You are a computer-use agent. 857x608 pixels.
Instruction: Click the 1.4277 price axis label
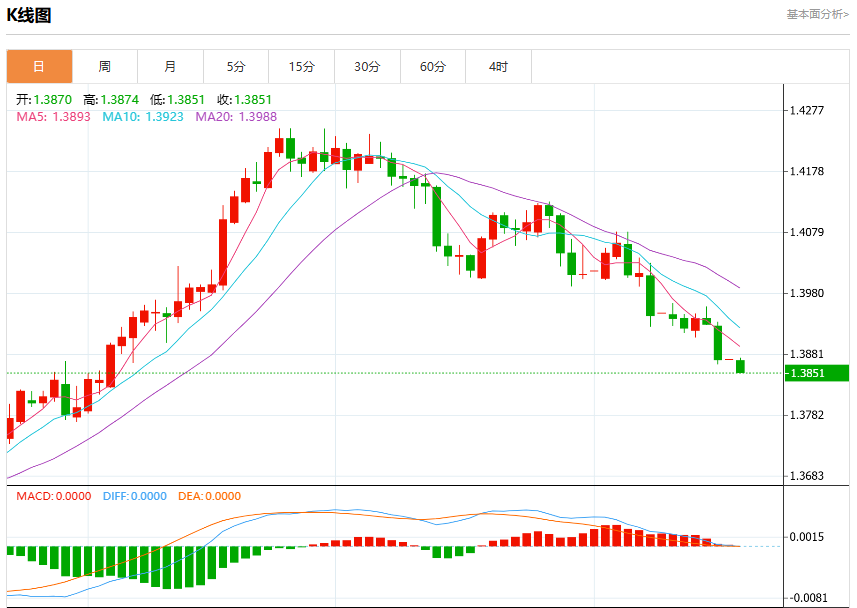[x=807, y=110]
